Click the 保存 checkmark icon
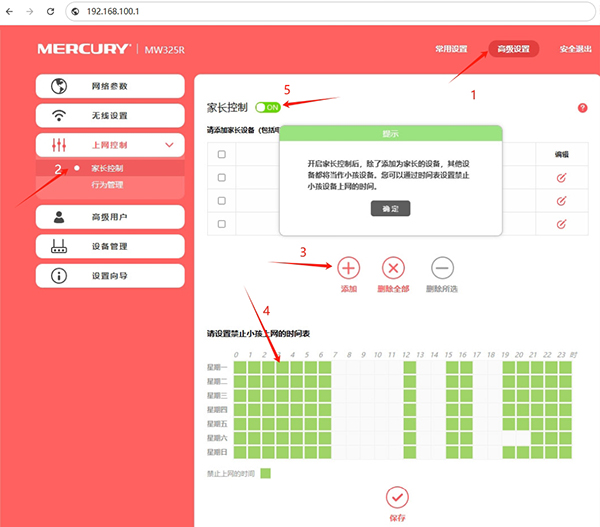This screenshot has width=600, height=527. click(x=397, y=497)
